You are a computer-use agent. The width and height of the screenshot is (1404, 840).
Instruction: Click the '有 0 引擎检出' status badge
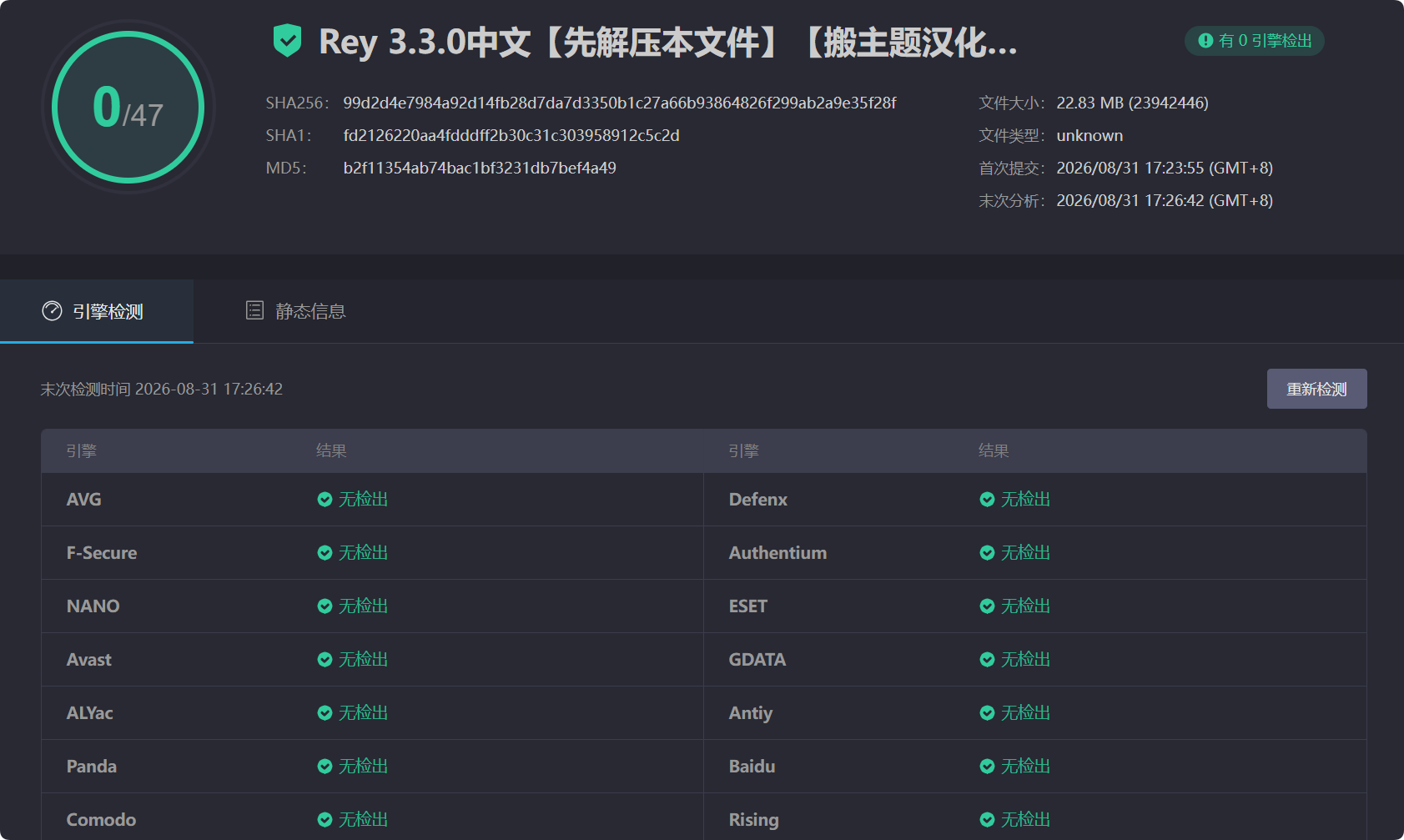pos(1254,41)
